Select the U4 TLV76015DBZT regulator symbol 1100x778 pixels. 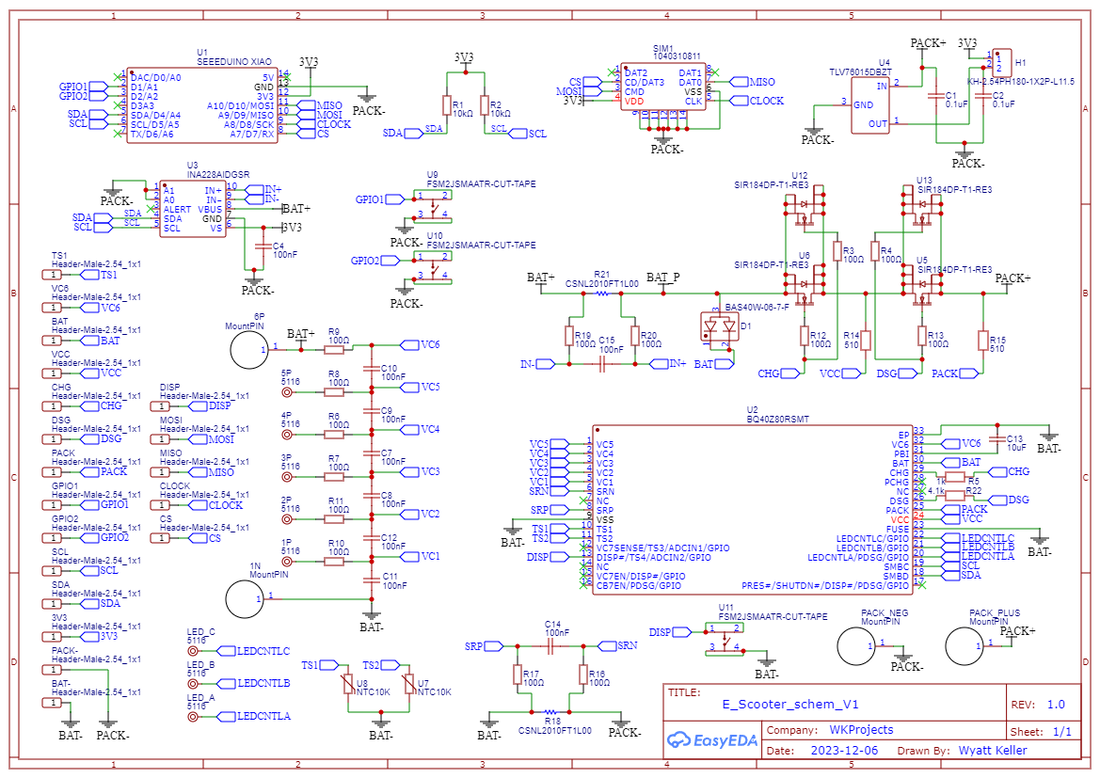(870, 105)
